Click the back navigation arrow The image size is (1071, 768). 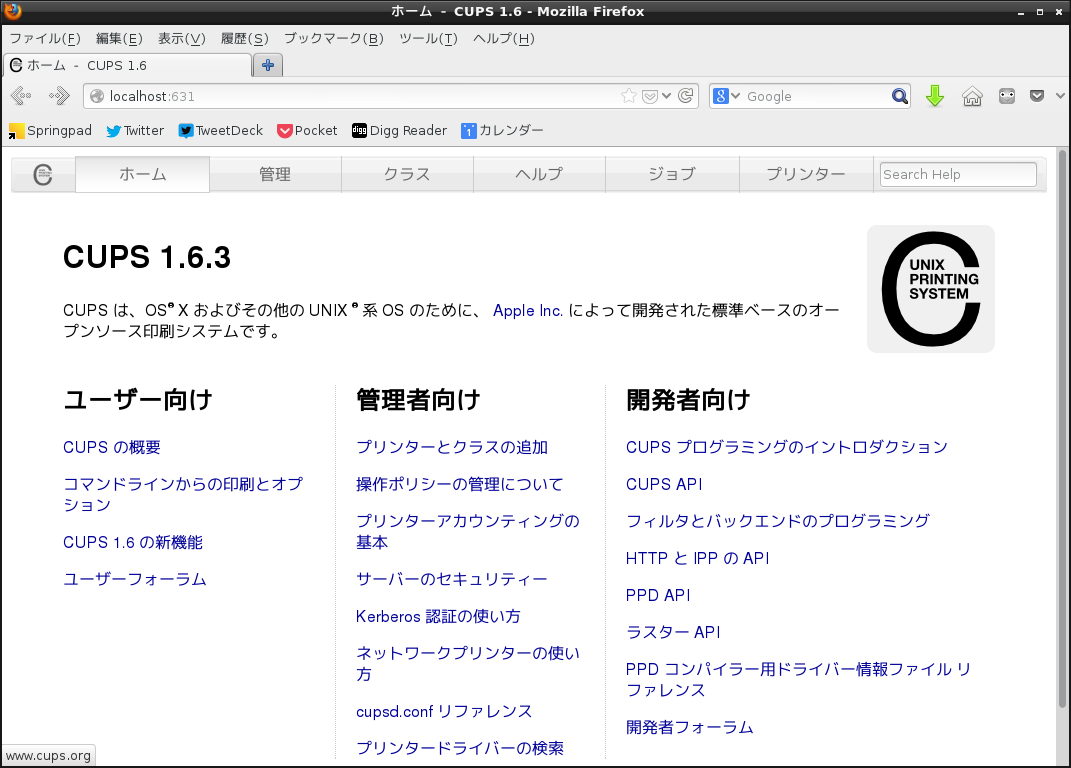[x=21, y=96]
